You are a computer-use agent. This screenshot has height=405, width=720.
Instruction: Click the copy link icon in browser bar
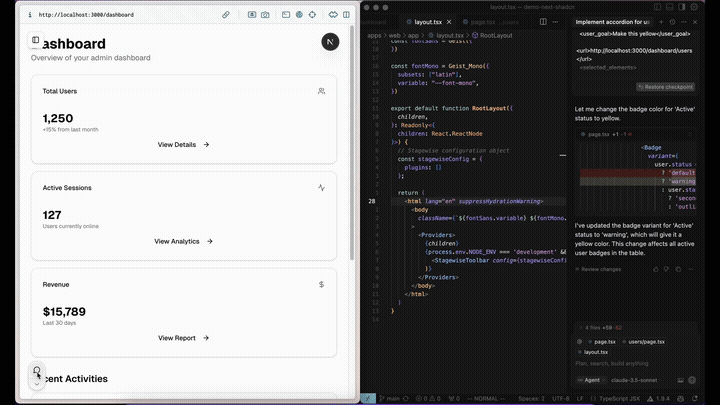pyautogui.click(x=226, y=15)
